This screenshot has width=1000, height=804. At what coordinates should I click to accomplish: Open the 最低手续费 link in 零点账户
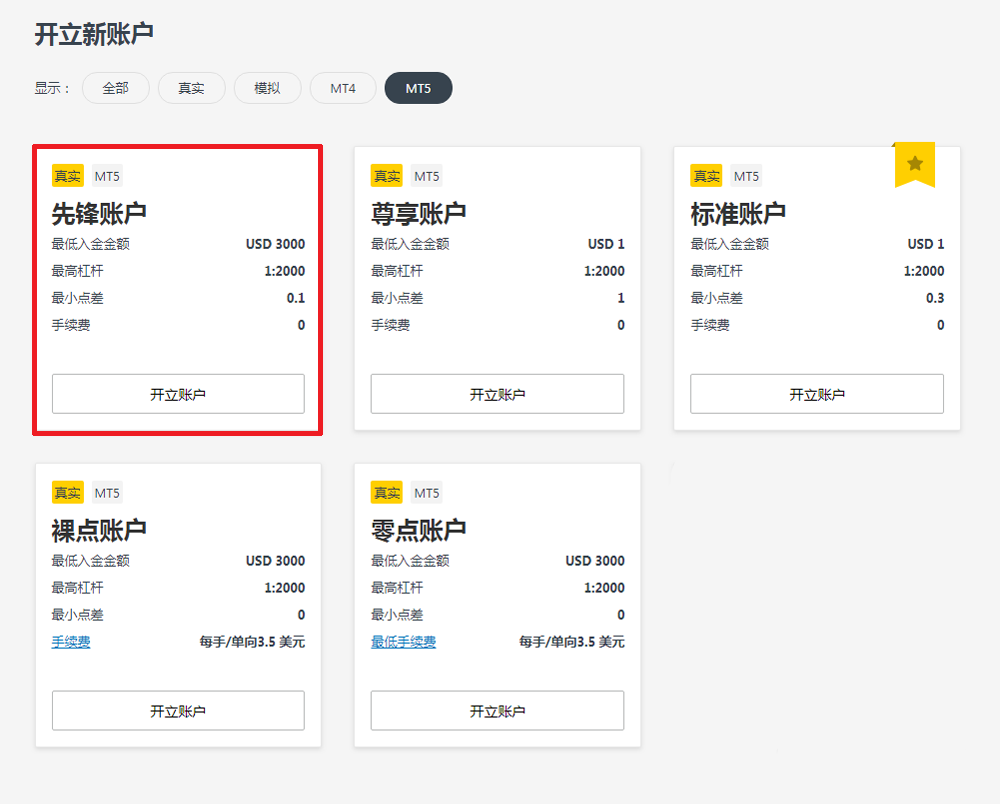403,642
